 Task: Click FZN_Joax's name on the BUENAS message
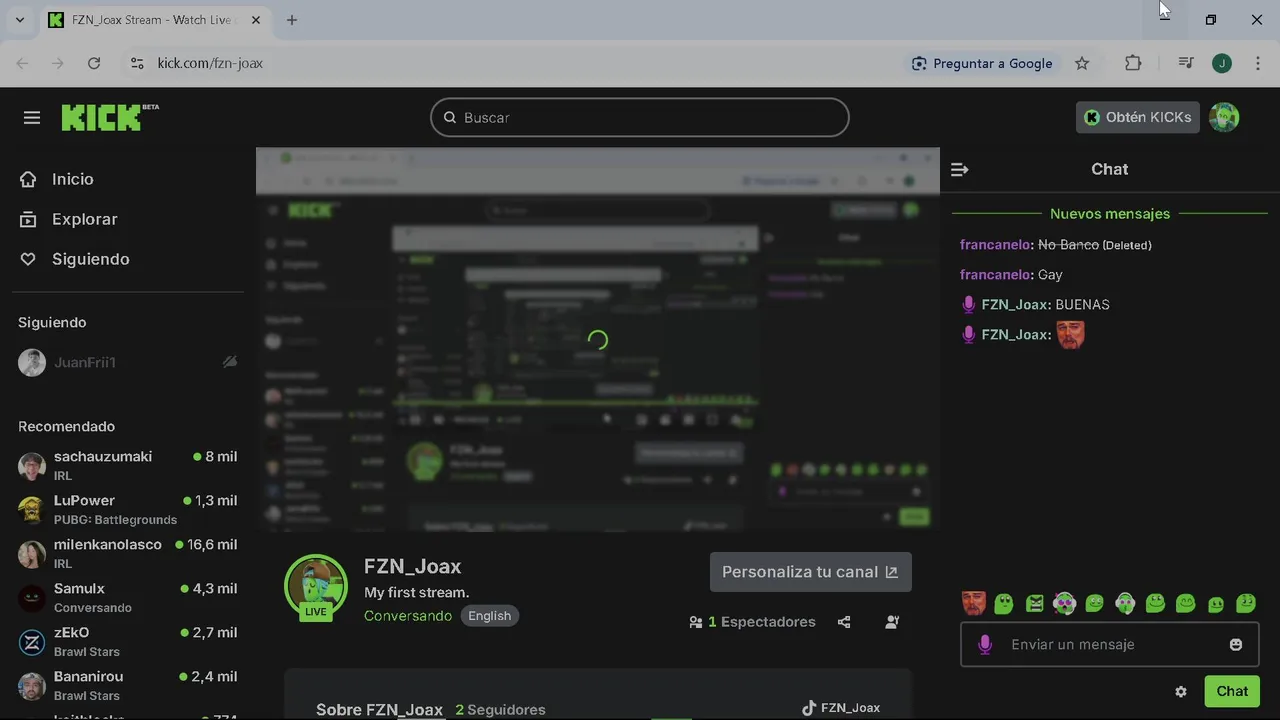tap(1014, 304)
